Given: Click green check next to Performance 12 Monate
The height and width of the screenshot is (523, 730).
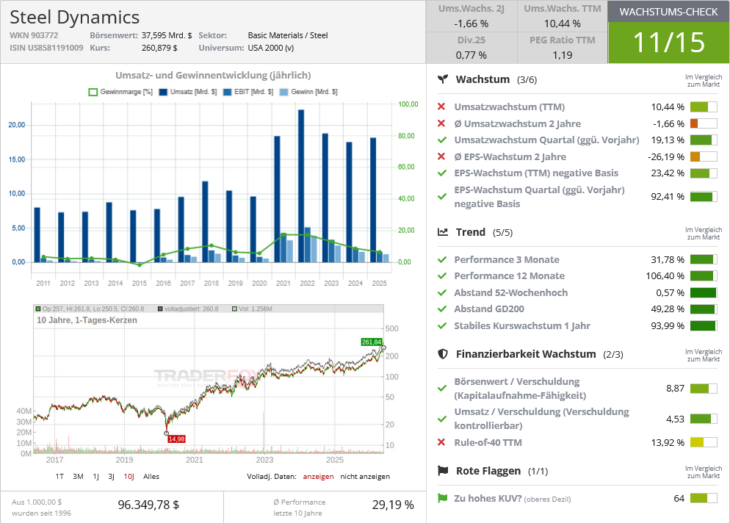Looking at the screenshot, I should 442,276.
